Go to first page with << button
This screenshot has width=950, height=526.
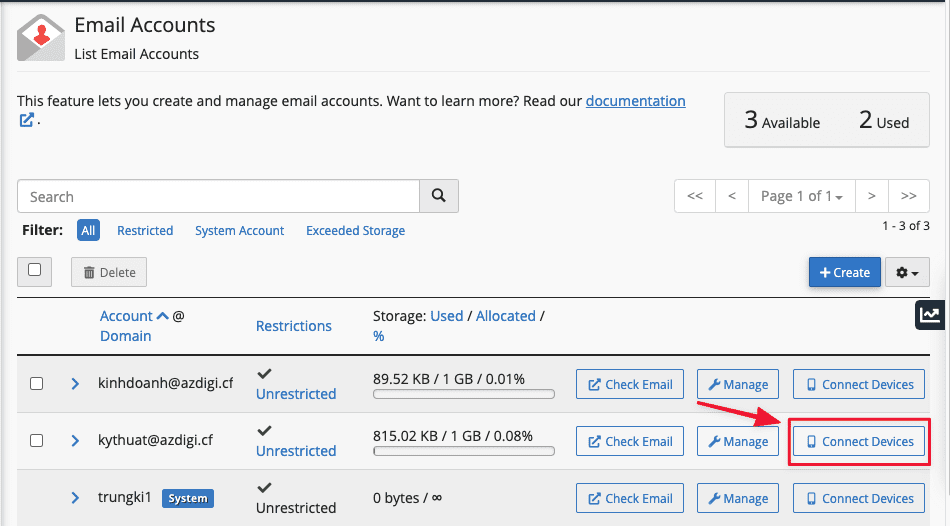click(694, 196)
